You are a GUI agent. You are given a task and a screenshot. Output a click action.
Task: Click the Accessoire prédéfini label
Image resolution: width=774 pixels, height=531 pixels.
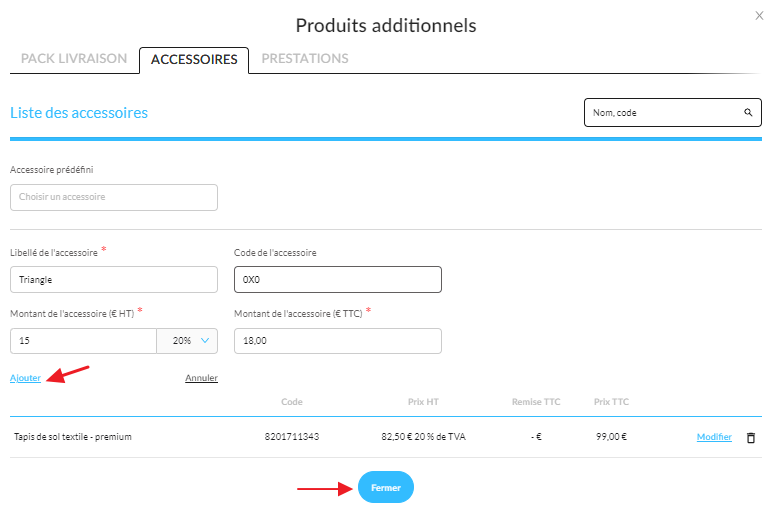52,170
